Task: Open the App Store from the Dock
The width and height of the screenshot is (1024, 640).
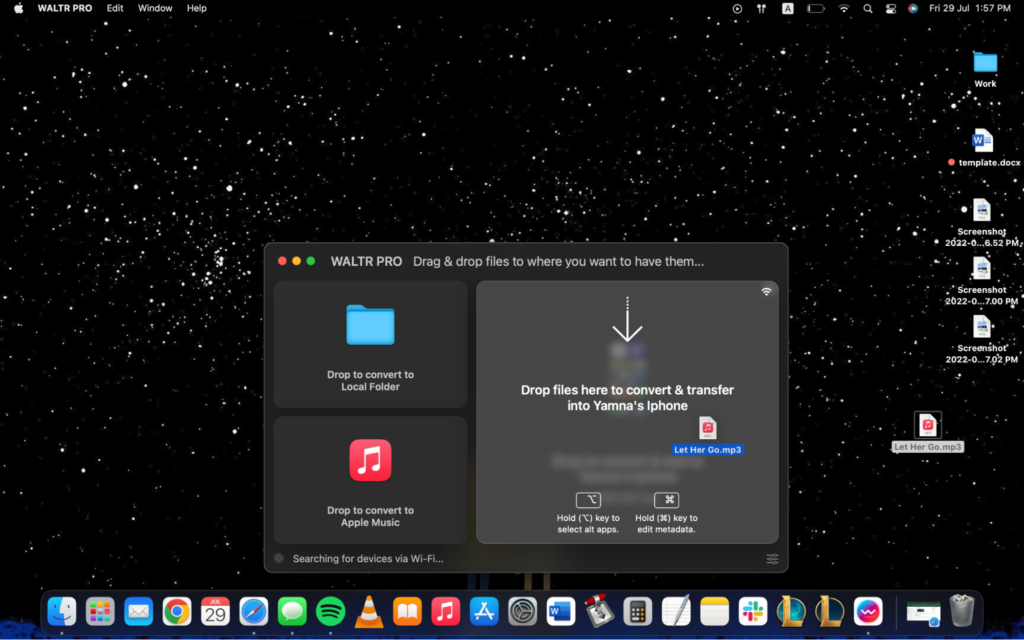Action: tap(484, 612)
